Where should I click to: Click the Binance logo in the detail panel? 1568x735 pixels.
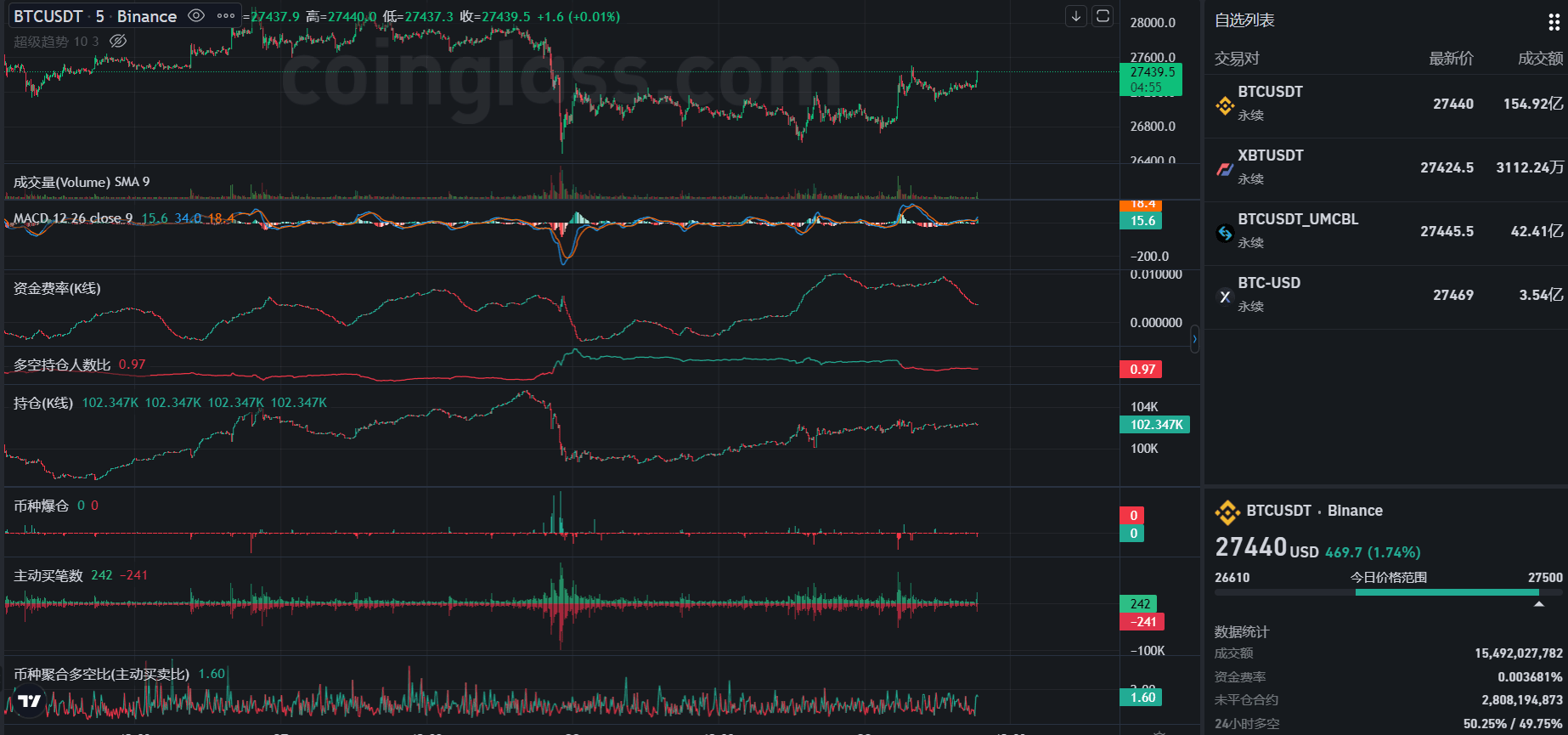1227,512
